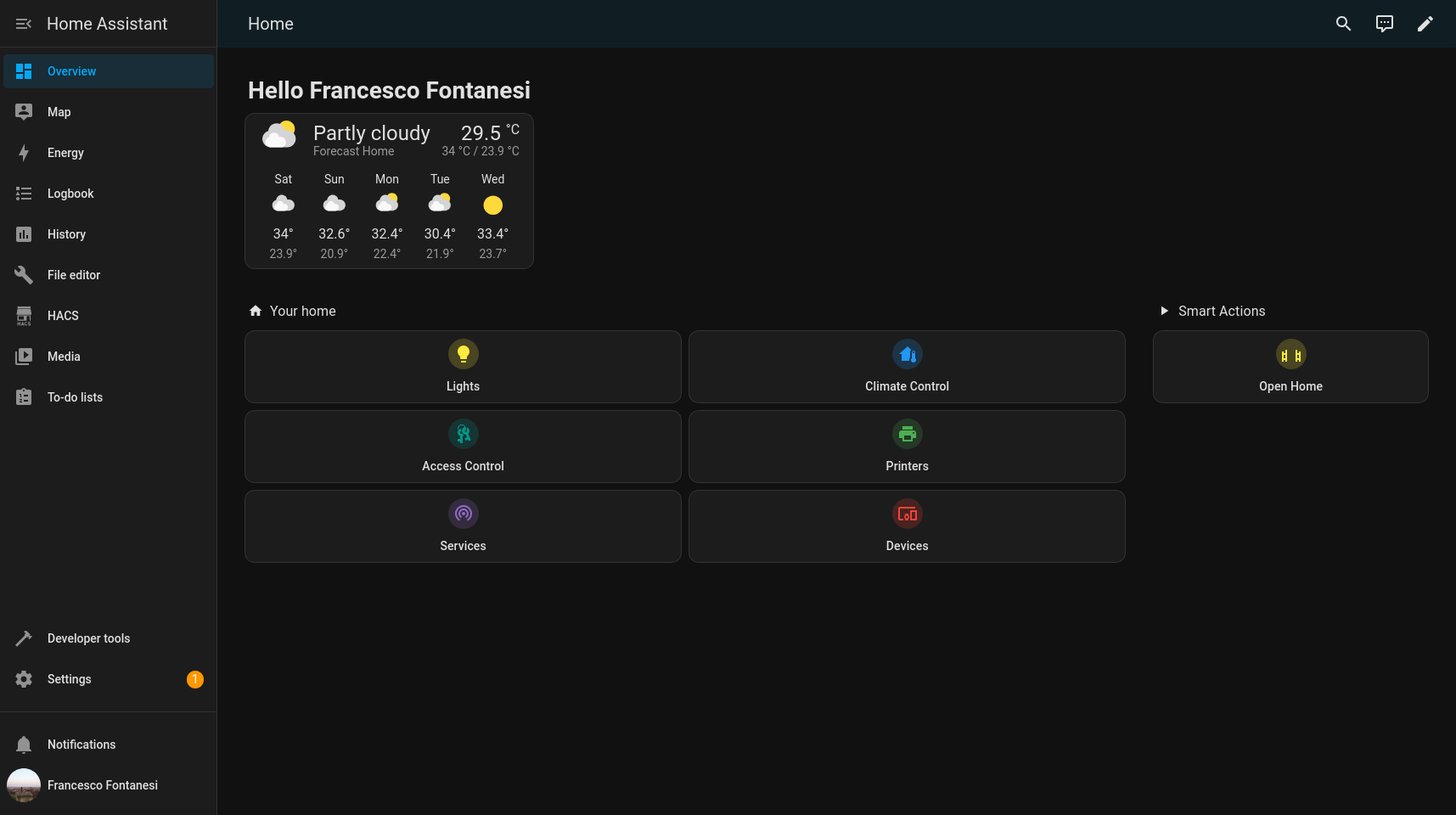This screenshot has width=1456, height=815.
Task: Click the search magnifier icon
Action: coord(1343,24)
